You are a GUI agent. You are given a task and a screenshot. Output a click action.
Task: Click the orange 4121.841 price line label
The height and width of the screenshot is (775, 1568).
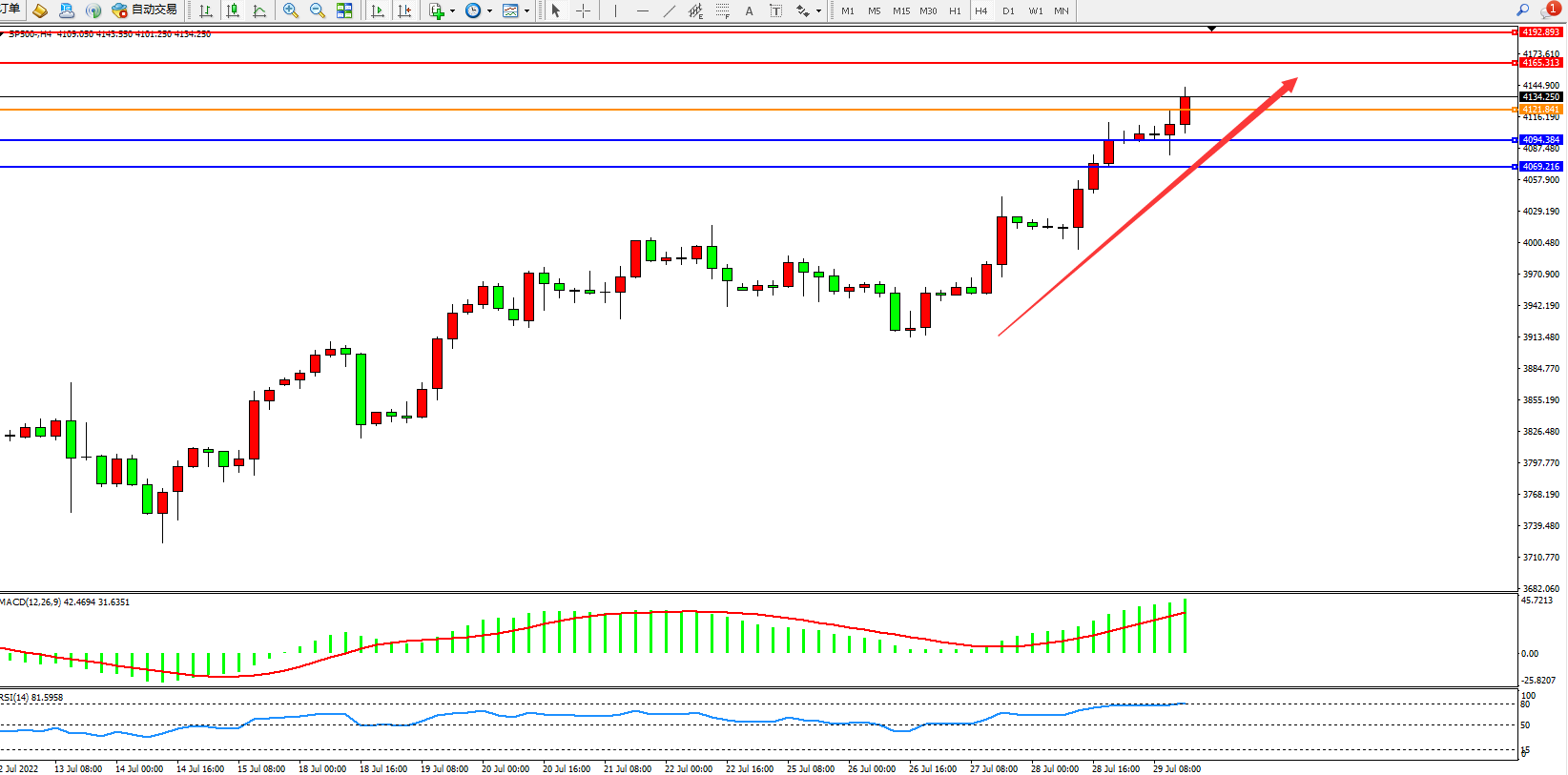[x=1540, y=110]
